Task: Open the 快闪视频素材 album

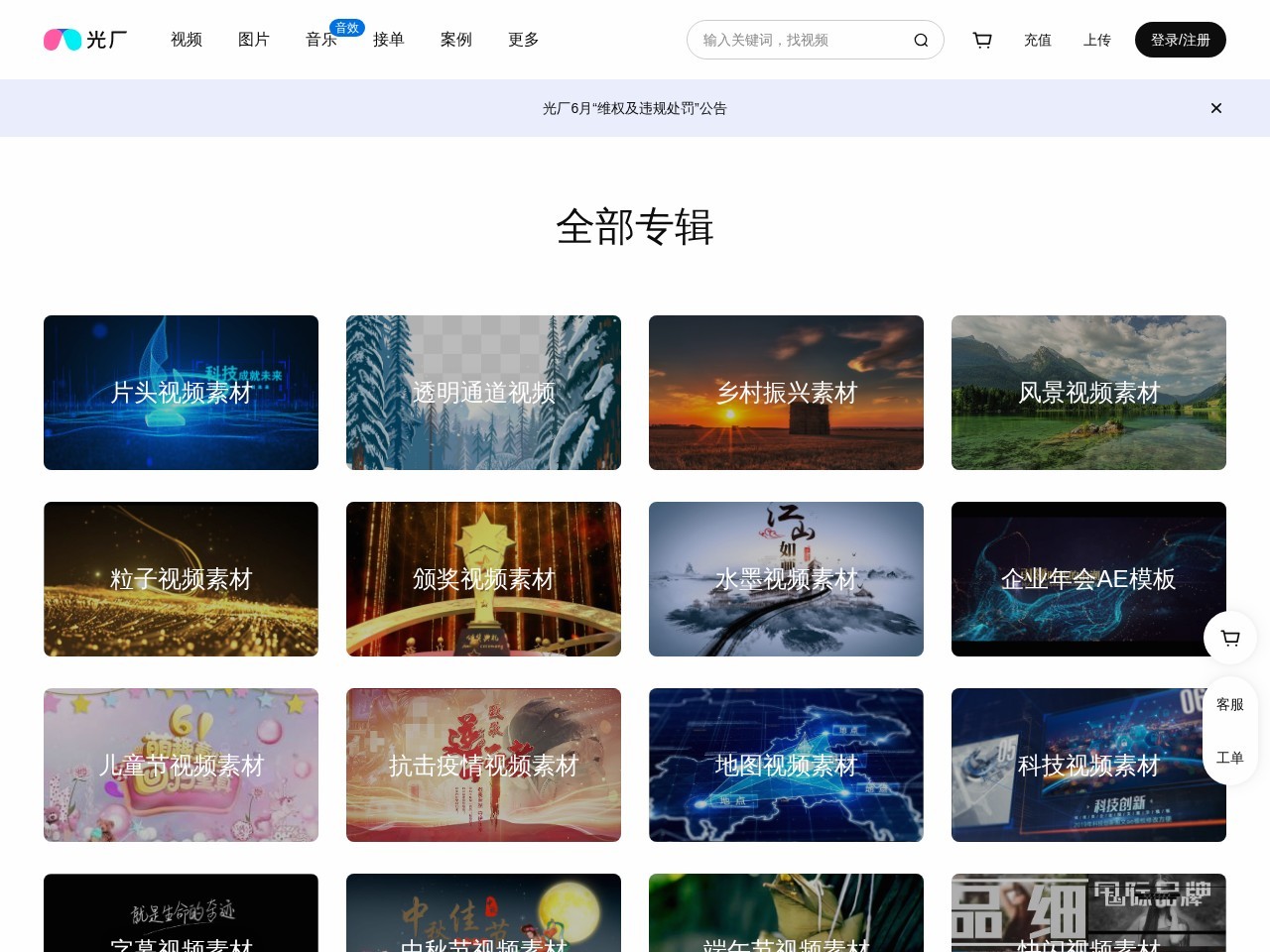Action: (x=1088, y=913)
